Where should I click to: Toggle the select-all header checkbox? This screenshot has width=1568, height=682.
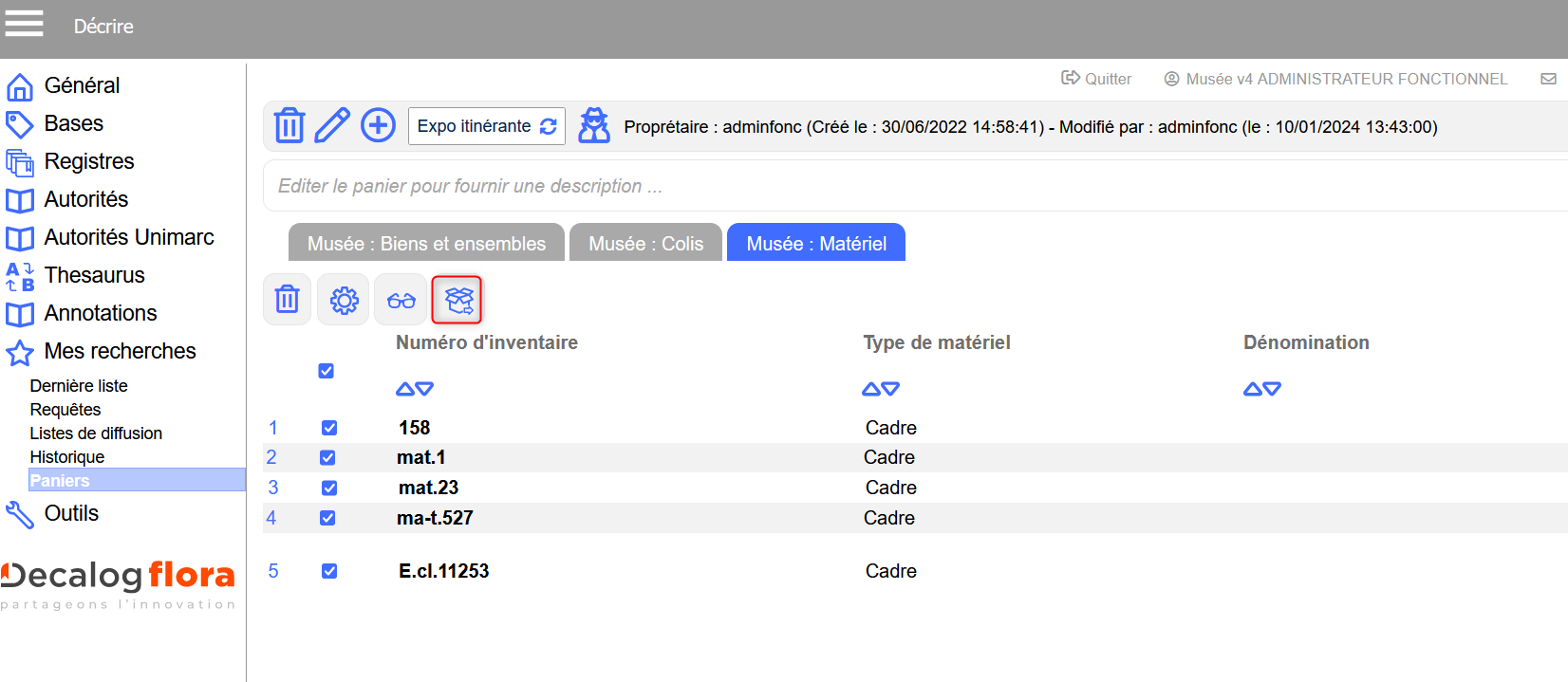[326, 371]
